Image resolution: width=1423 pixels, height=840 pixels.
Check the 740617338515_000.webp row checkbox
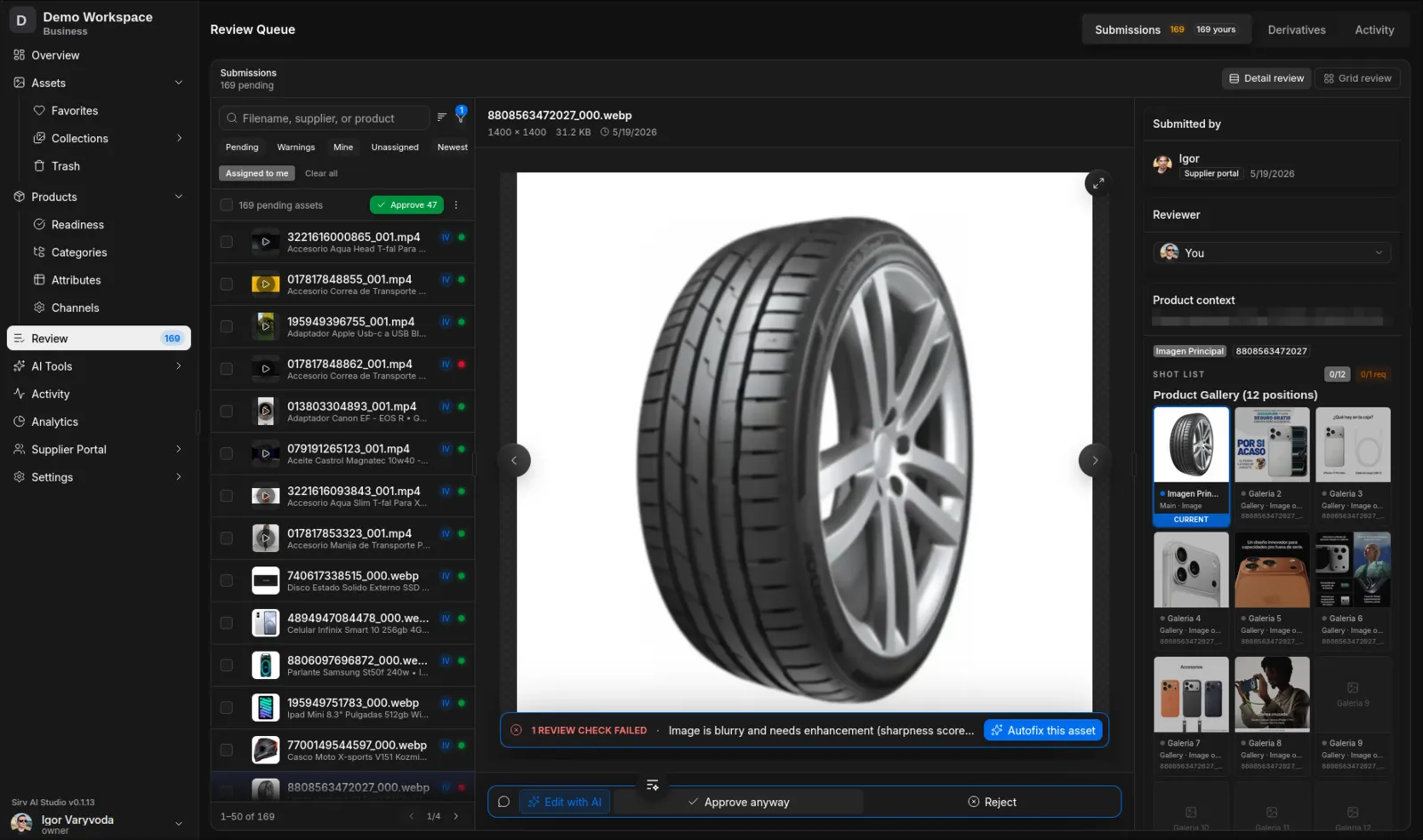(227, 580)
